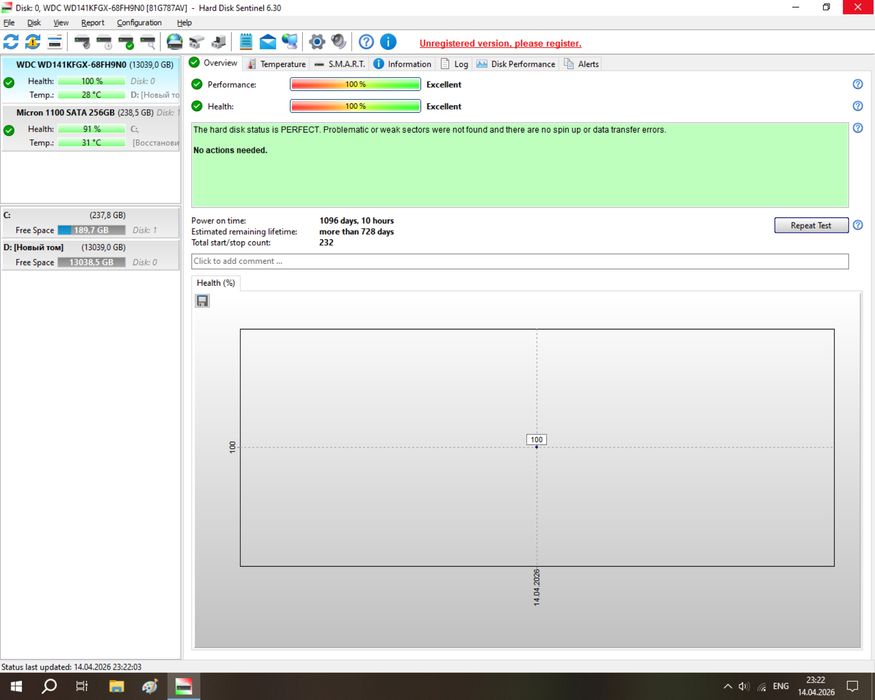Click the disk-with-connector toolbar icon
The height and width of the screenshot is (700, 875).
pyautogui.click(x=219, y=42)
